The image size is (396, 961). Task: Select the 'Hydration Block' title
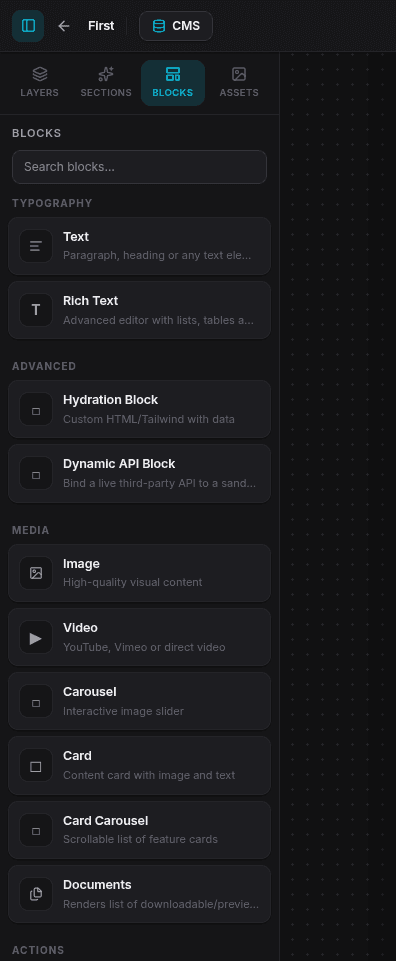110,400
